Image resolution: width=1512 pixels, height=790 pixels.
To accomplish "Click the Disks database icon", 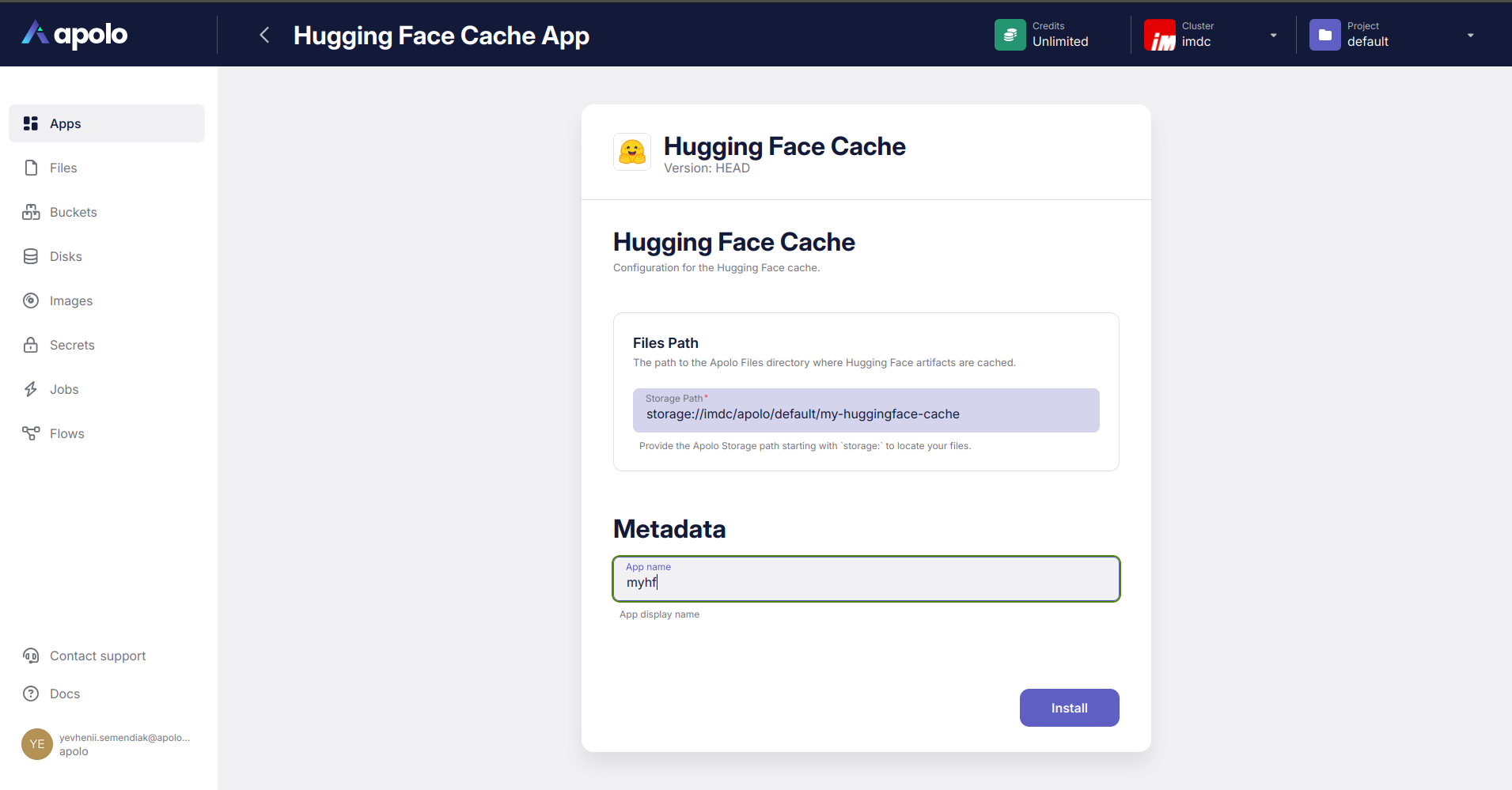I will [x=31, y=256].
